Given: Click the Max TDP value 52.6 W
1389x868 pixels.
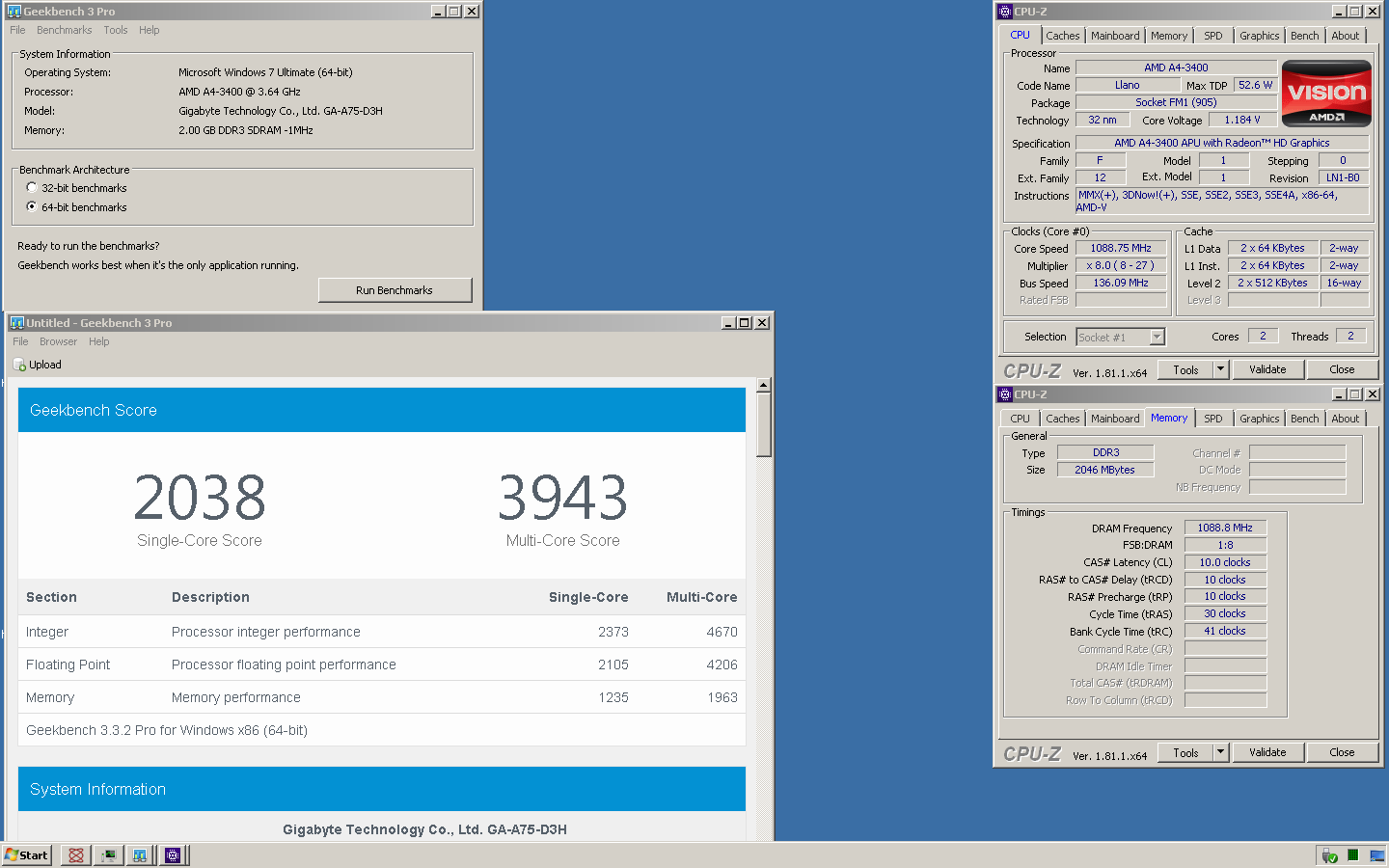Looking at the screenshot, I should (1255, 85).
